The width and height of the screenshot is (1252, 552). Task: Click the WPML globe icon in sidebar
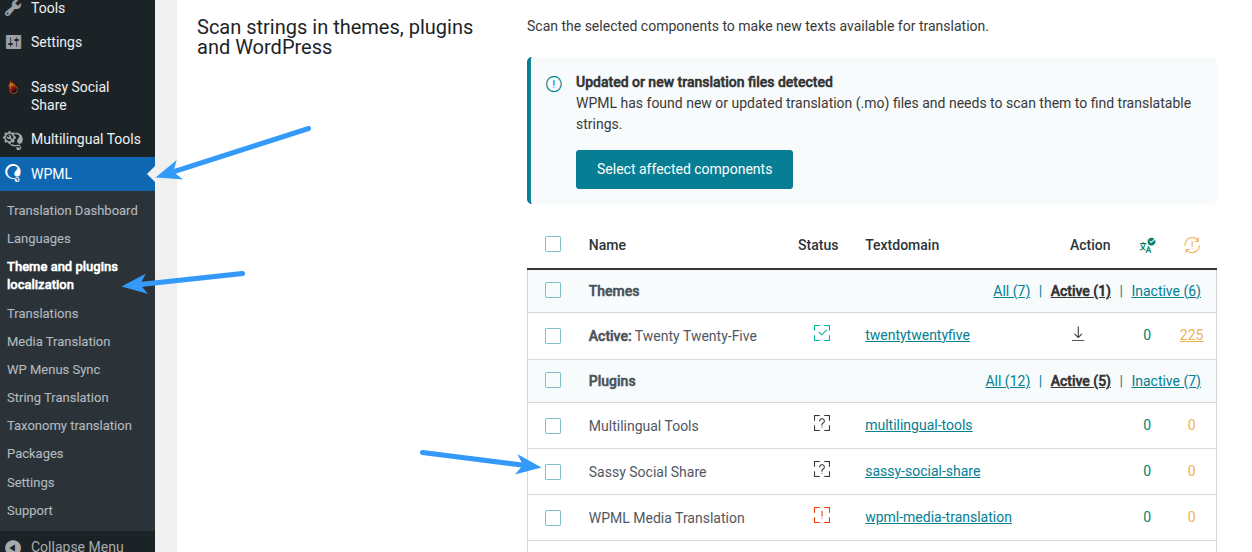click(x=13, y=174)
